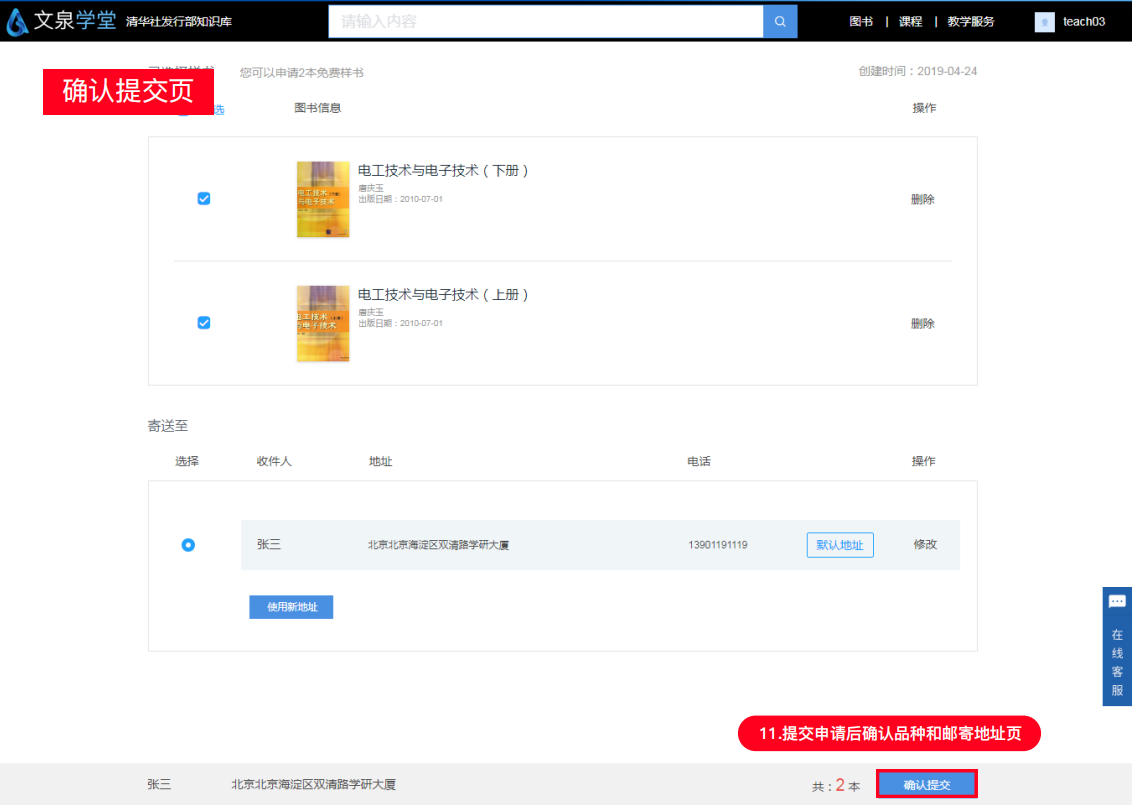Viewport: 1132px width, 805px height.
Task: Click the teach03 username in header
Action: click(x=1083, y=22)
